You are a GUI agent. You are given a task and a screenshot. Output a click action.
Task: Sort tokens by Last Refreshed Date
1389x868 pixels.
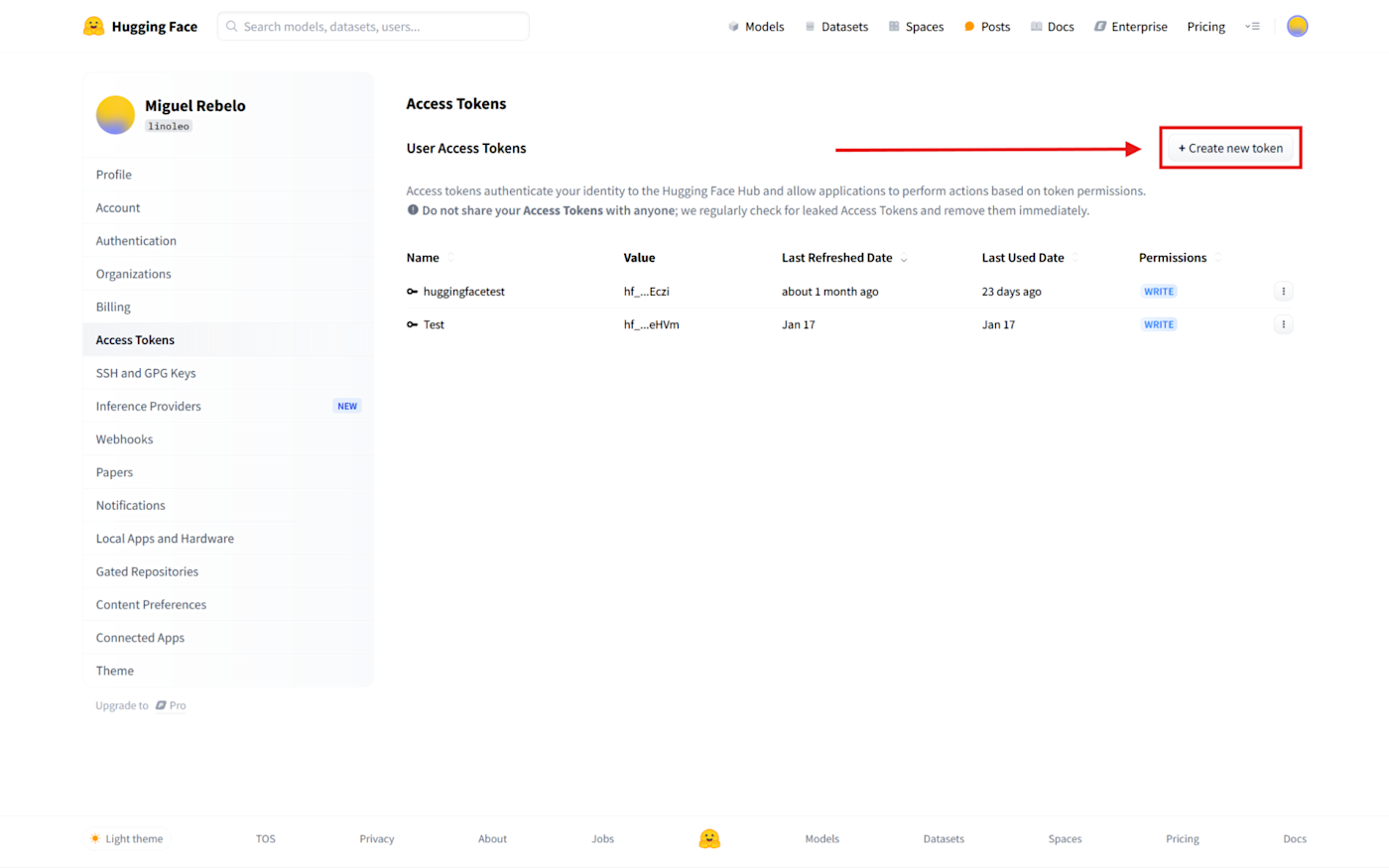pyautogui.click(x=904, y=258)
